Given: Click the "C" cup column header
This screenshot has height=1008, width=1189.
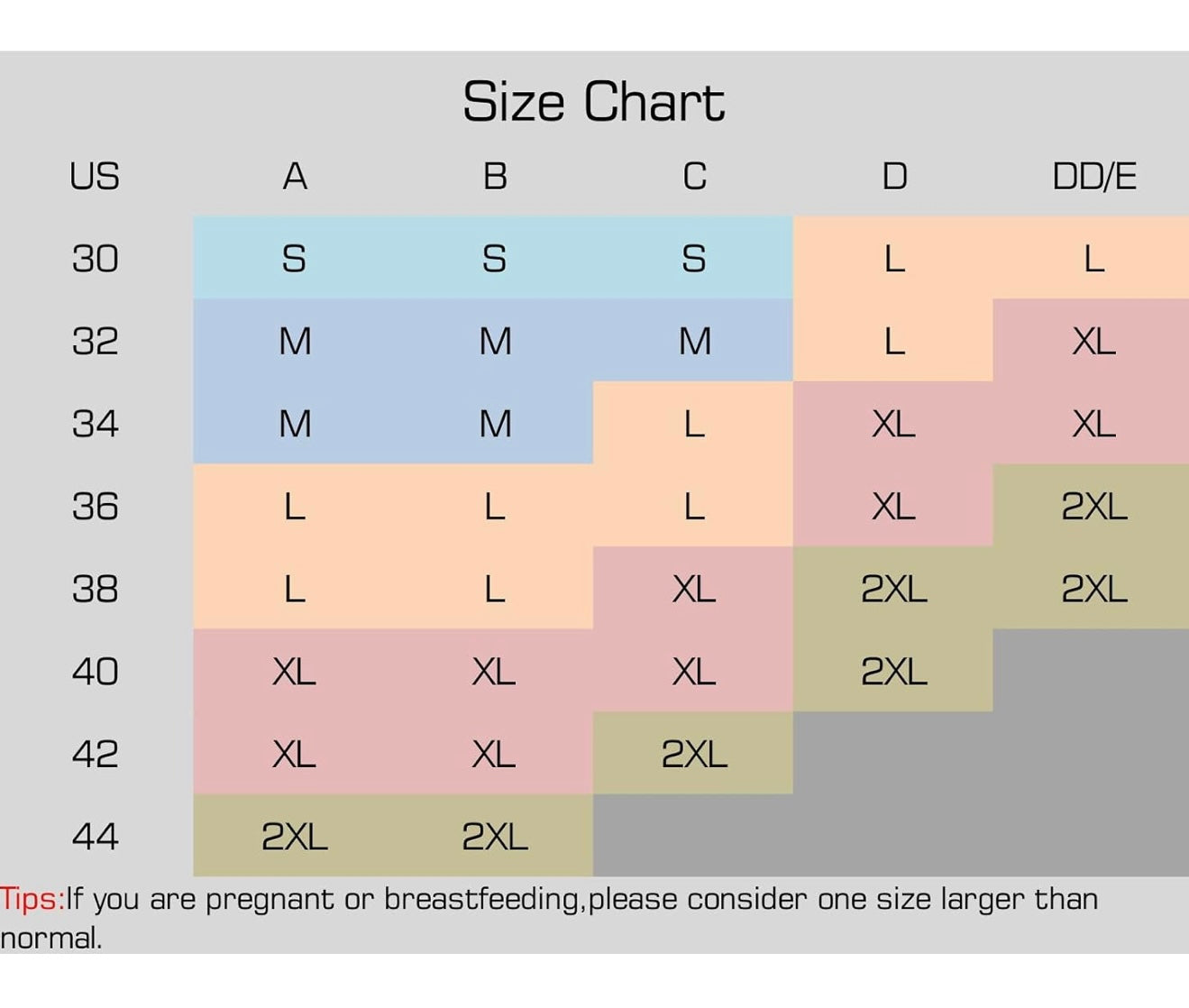Looking at the screenshot, I should 694,176.
